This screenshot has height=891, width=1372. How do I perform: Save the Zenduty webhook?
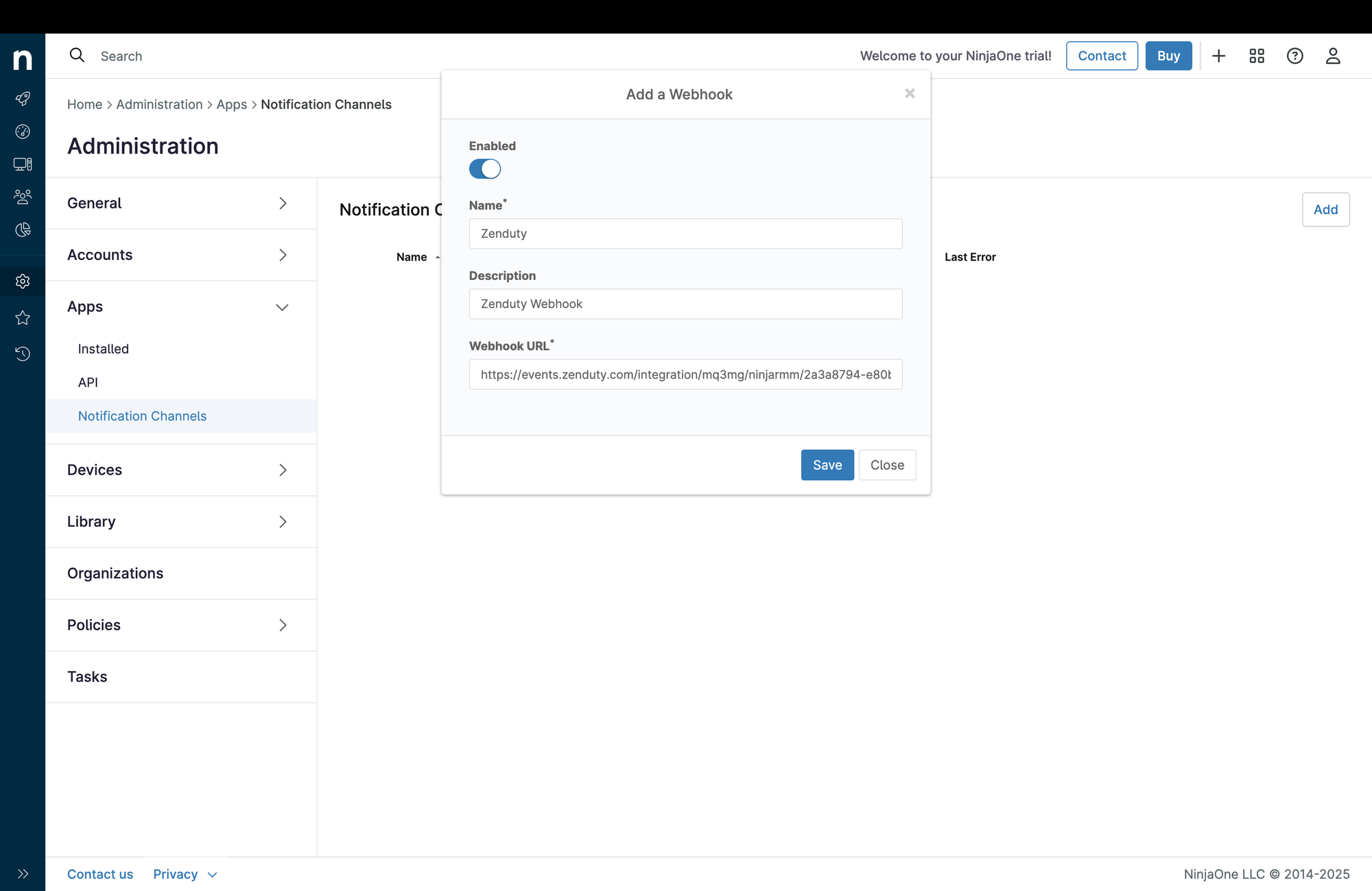point(827,465)
